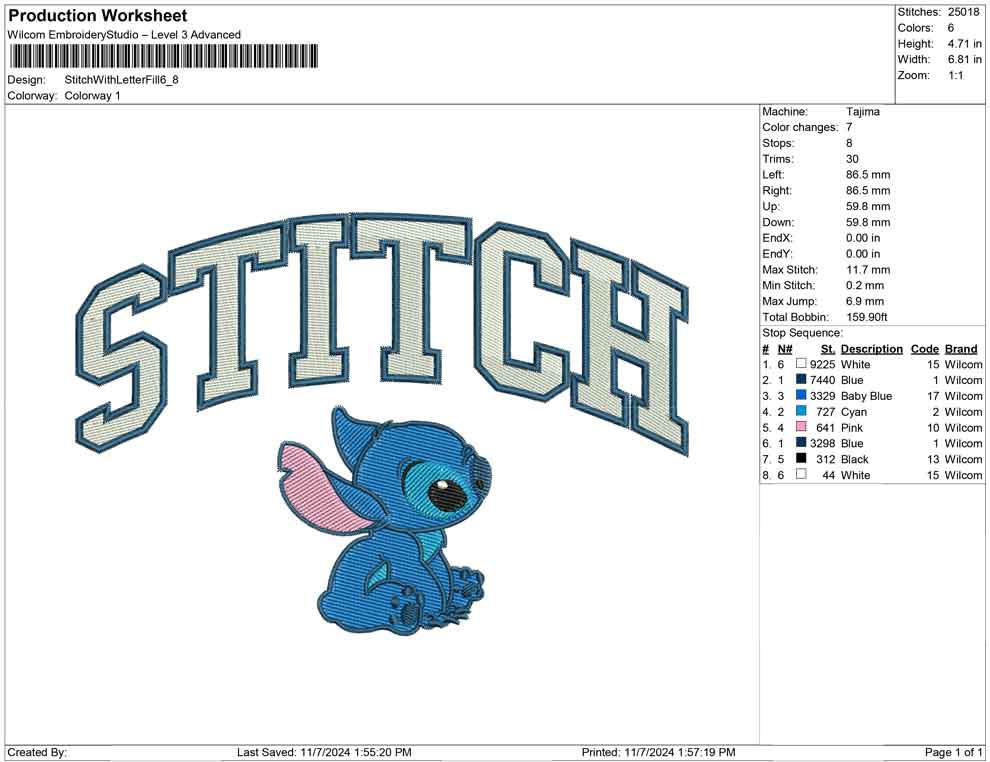Click the 'Black' description text
This screenshot has height=762, width=990.
coord(855,459)
